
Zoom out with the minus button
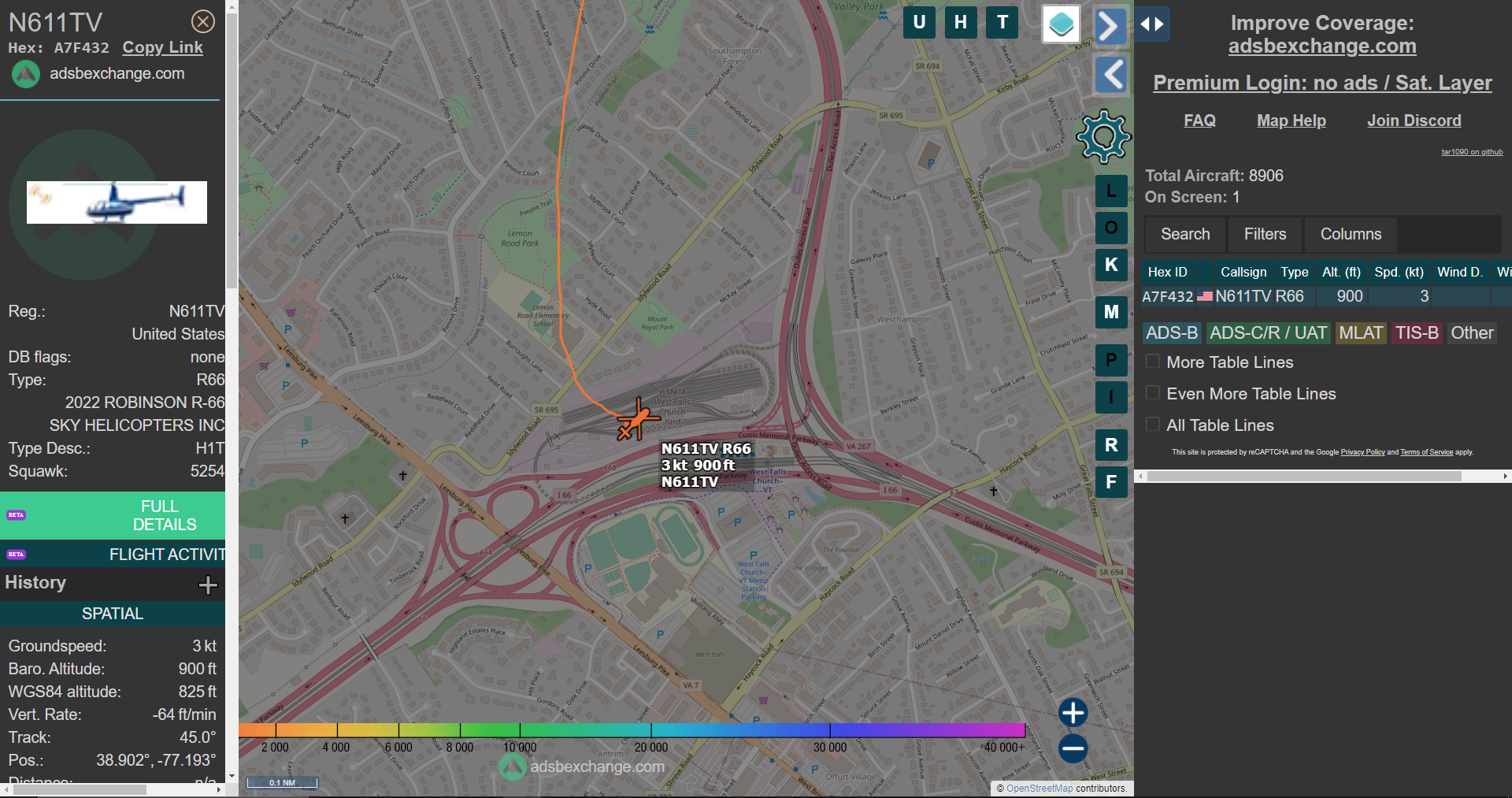pyautogui.click(x=1073, y=748)
